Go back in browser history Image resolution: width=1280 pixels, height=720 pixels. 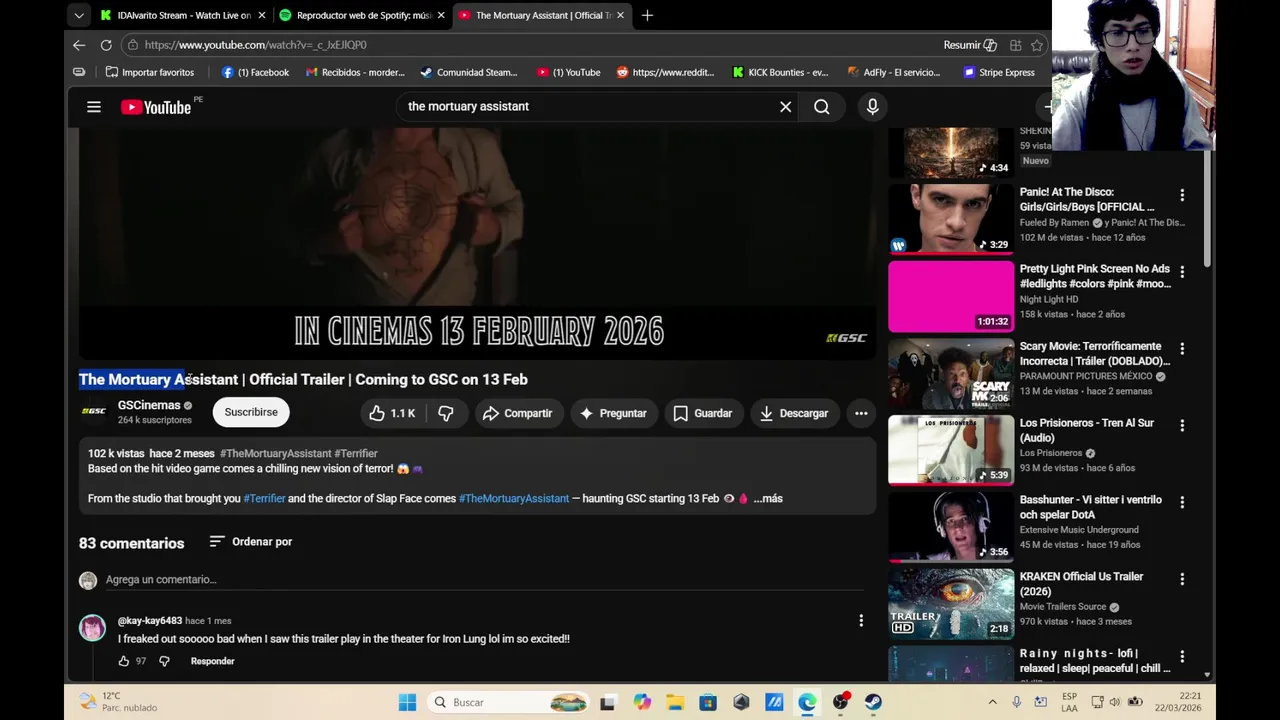point(79,45)
